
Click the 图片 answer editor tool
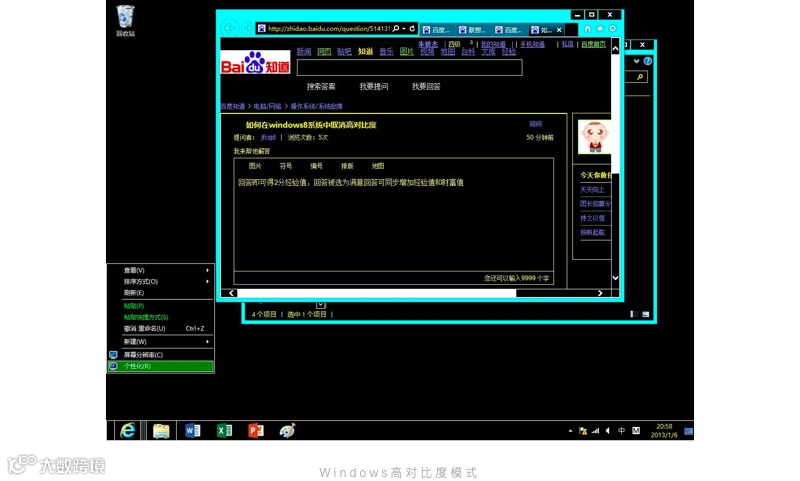255,166
